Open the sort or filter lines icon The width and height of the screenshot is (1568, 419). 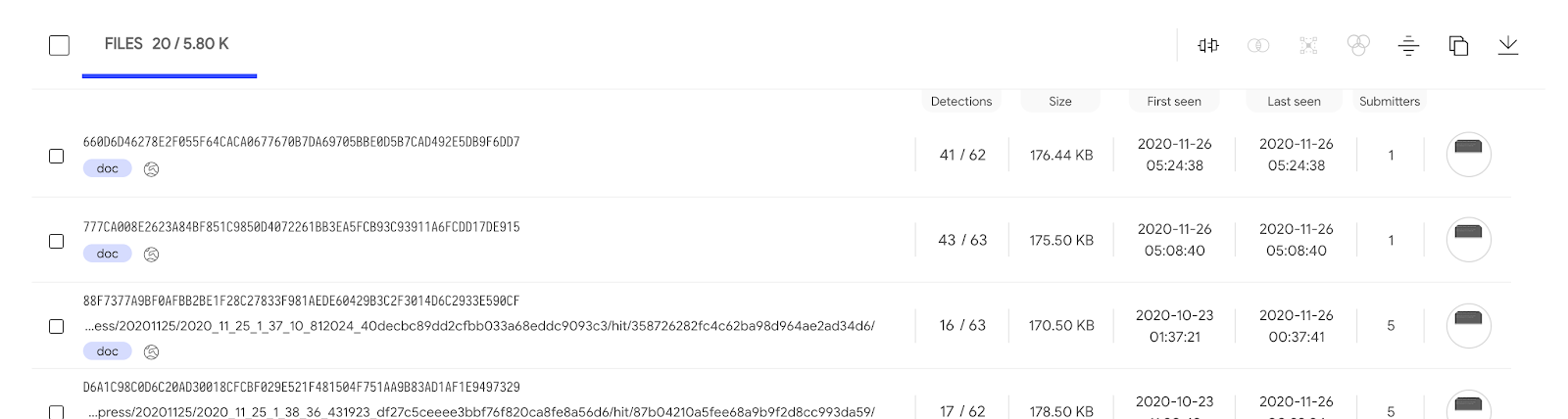pos(1408,45)
